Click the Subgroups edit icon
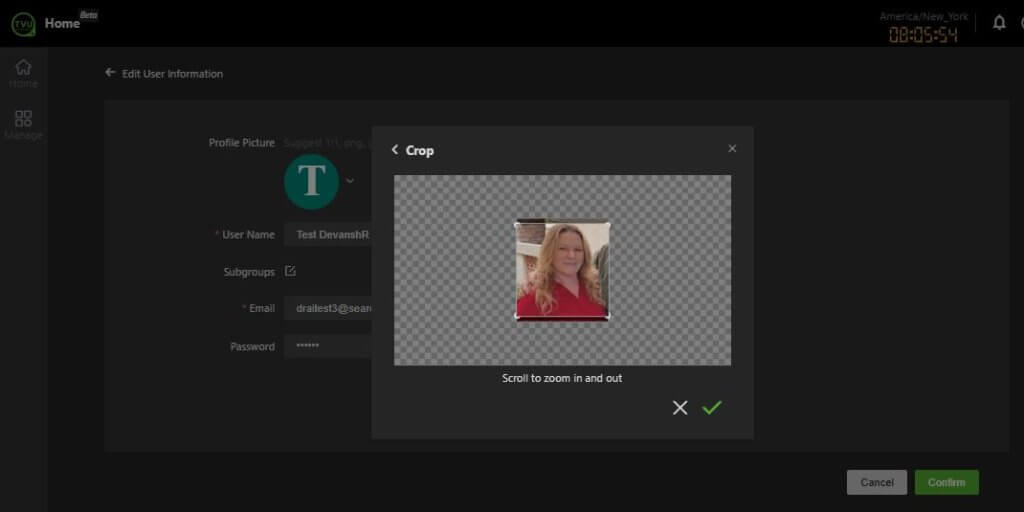 pos(290,271)
